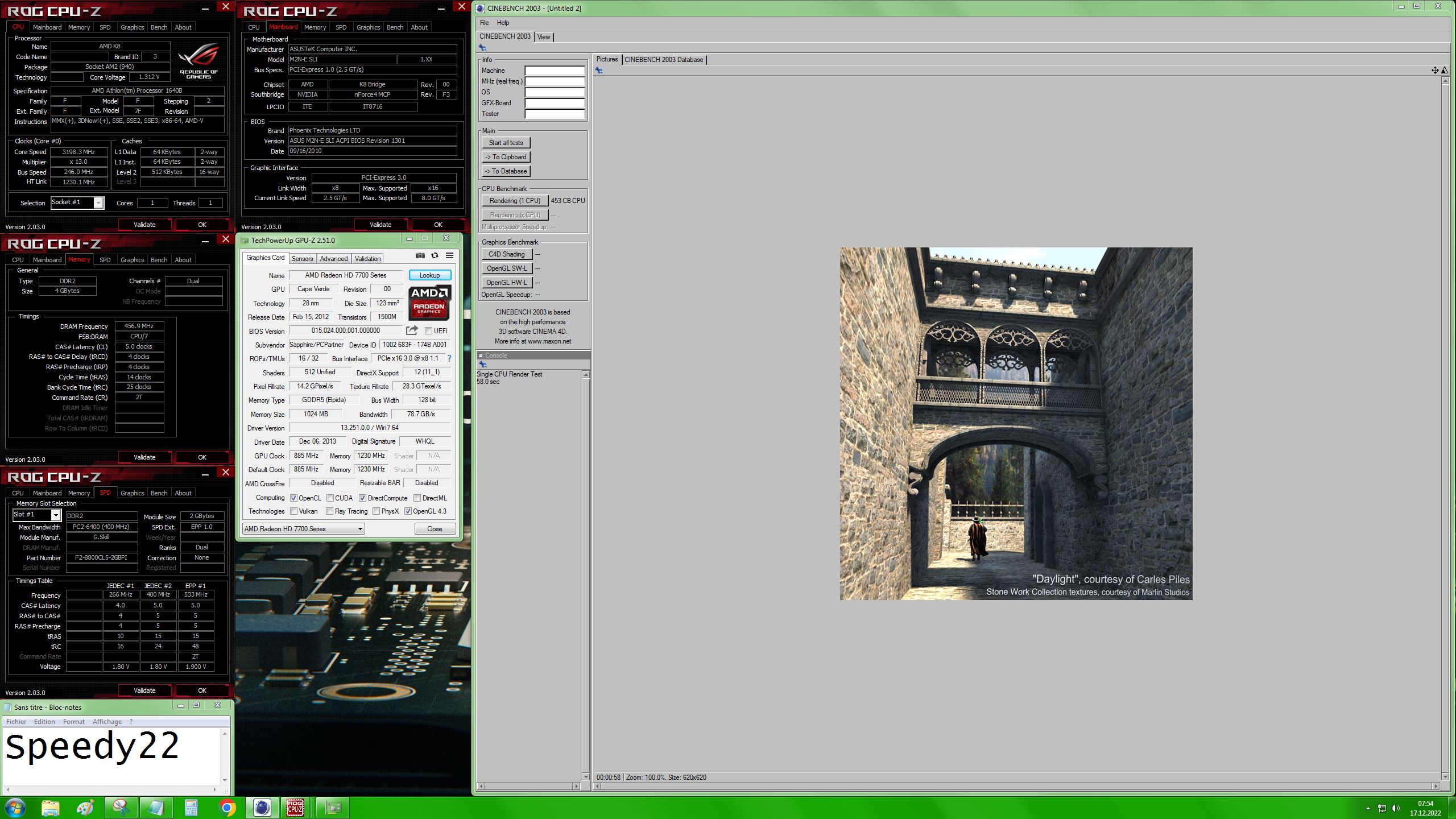Click the Console vertical scrollbar down arrow
Screen dimensions: 1456x819
click(586, 776)
